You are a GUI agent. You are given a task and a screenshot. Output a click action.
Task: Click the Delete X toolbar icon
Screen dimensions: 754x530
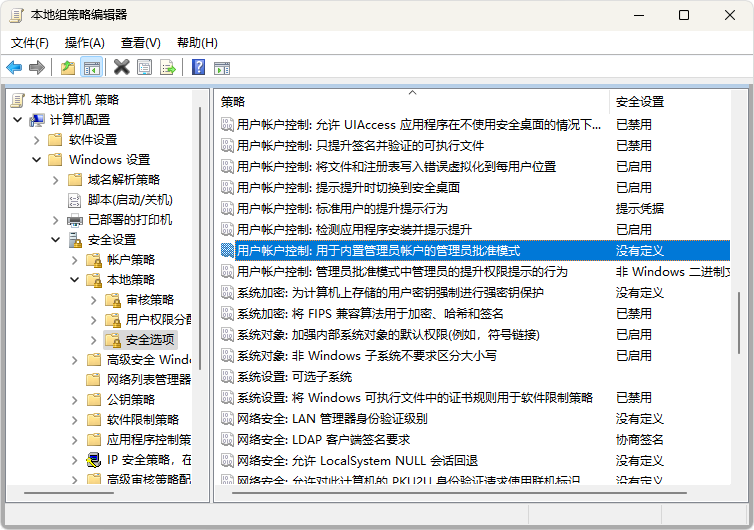121,68
